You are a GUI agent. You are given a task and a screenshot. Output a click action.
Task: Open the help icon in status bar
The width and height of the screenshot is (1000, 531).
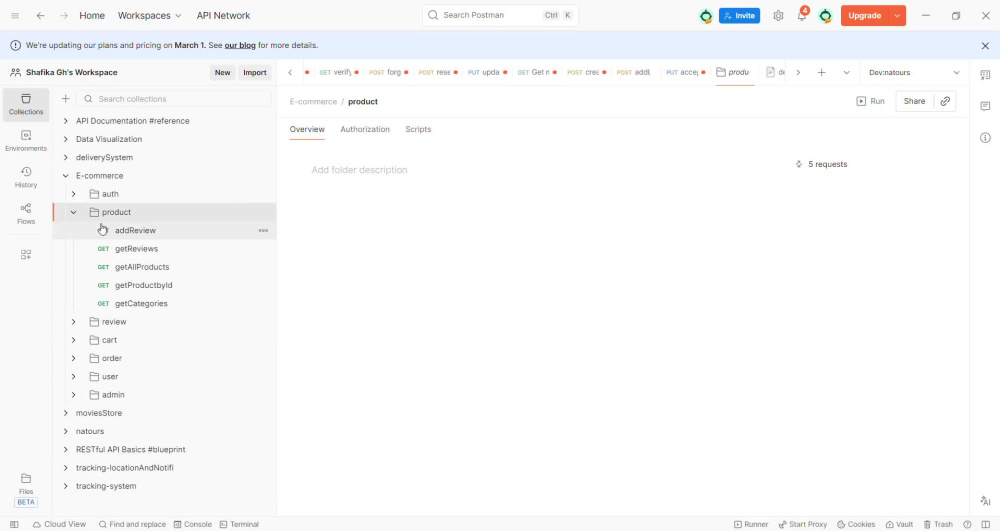(967, 525)
